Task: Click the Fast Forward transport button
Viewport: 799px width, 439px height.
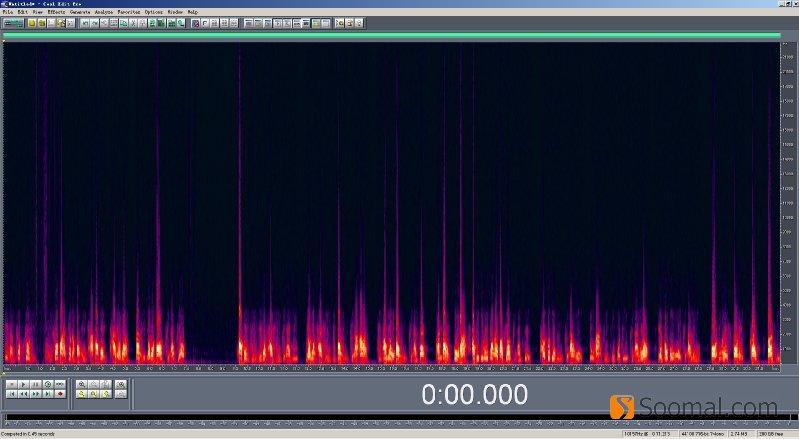Action: tap(35, 394)
